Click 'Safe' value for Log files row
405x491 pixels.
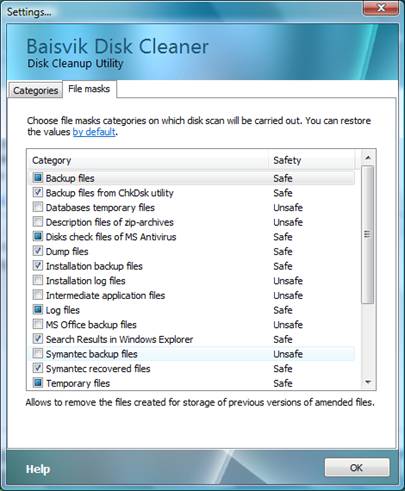[x=283, y=310]
